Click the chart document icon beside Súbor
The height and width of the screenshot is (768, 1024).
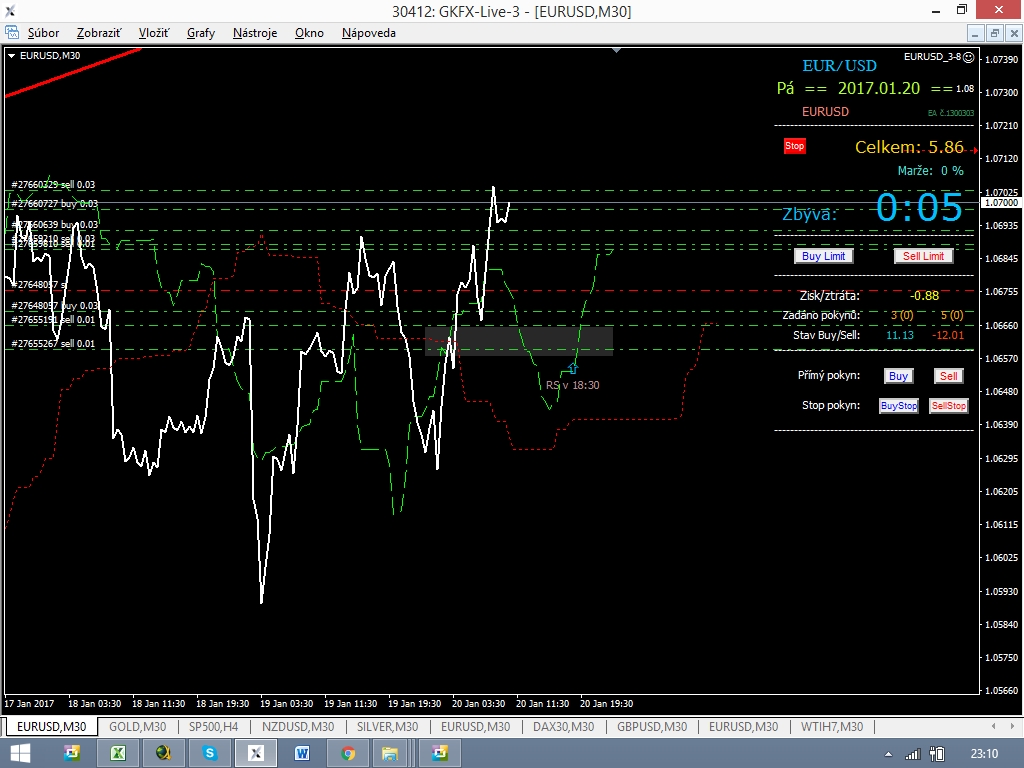(x=12, y=33)
